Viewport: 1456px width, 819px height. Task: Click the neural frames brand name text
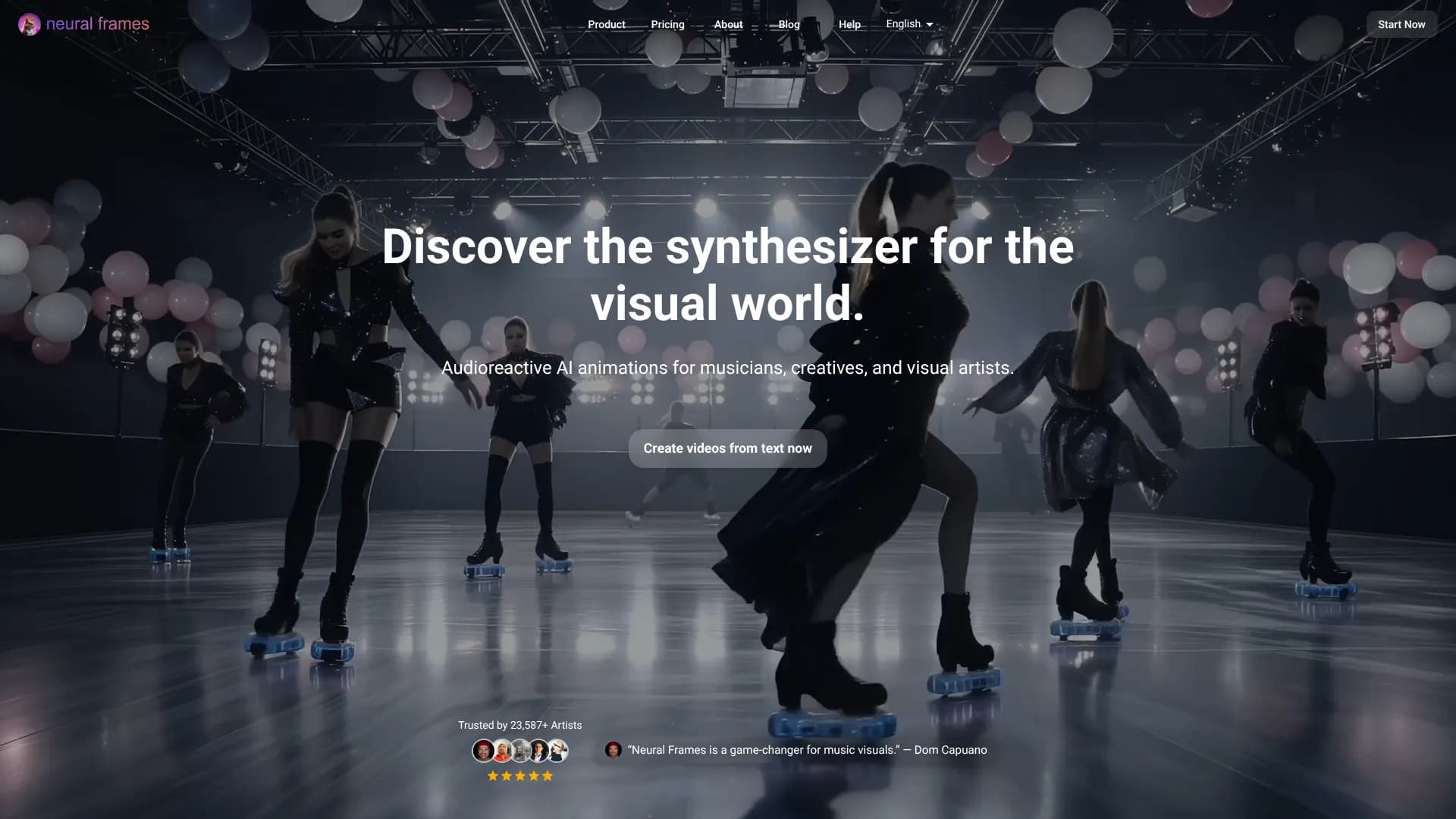click(x=97, y=24)
